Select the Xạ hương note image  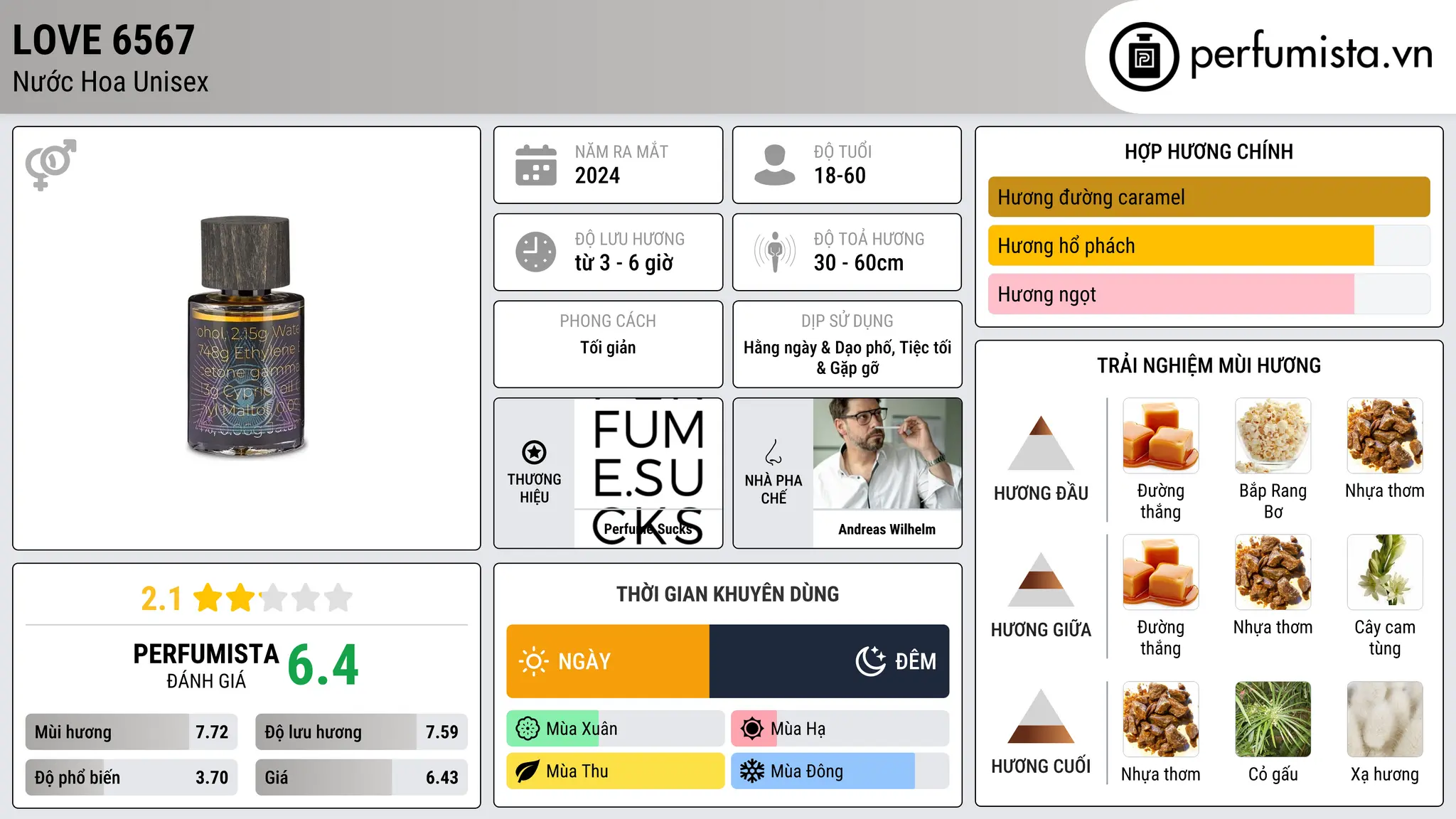(x=1385, y=719)
